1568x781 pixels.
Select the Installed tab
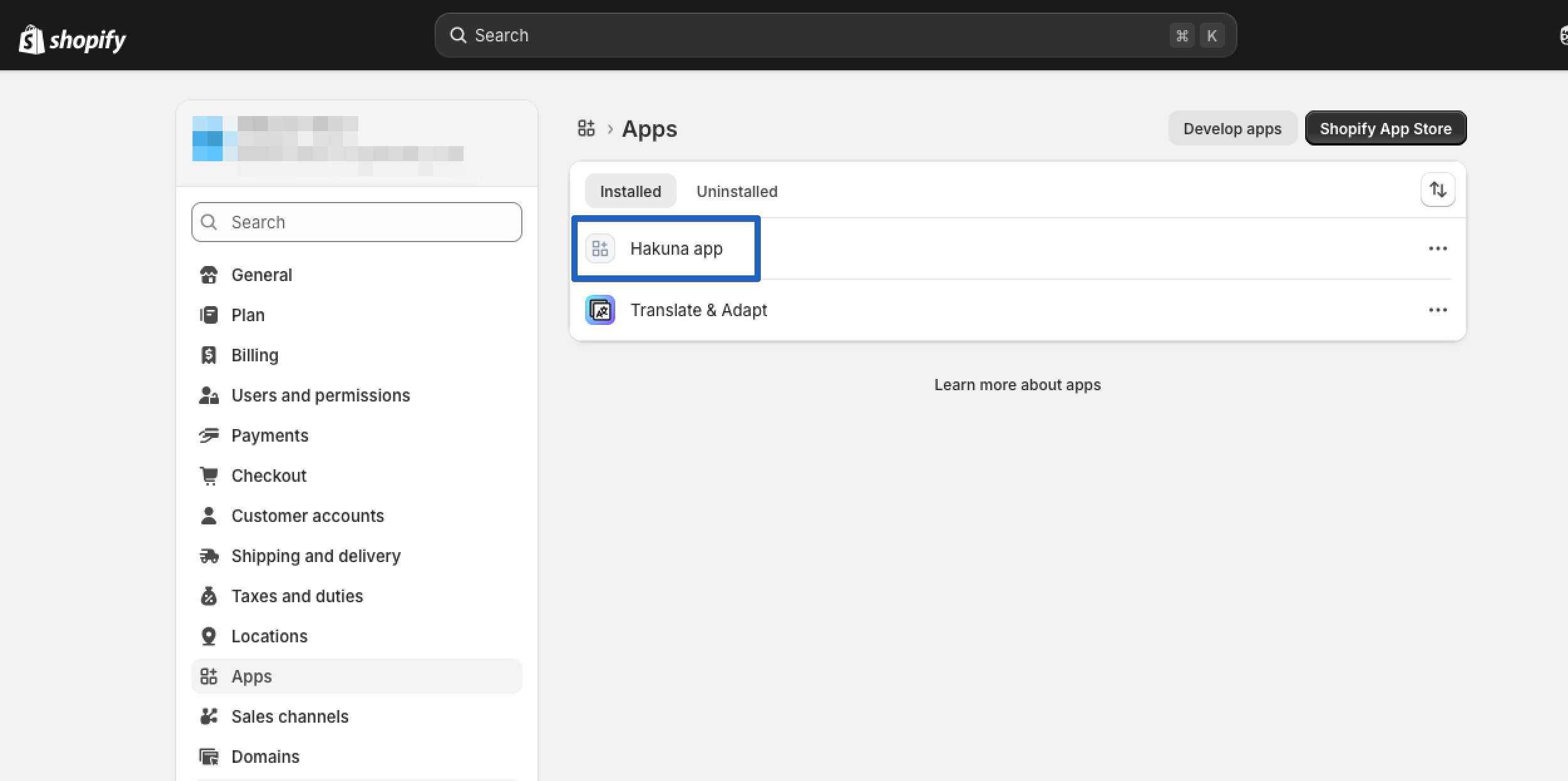[630, 191]
